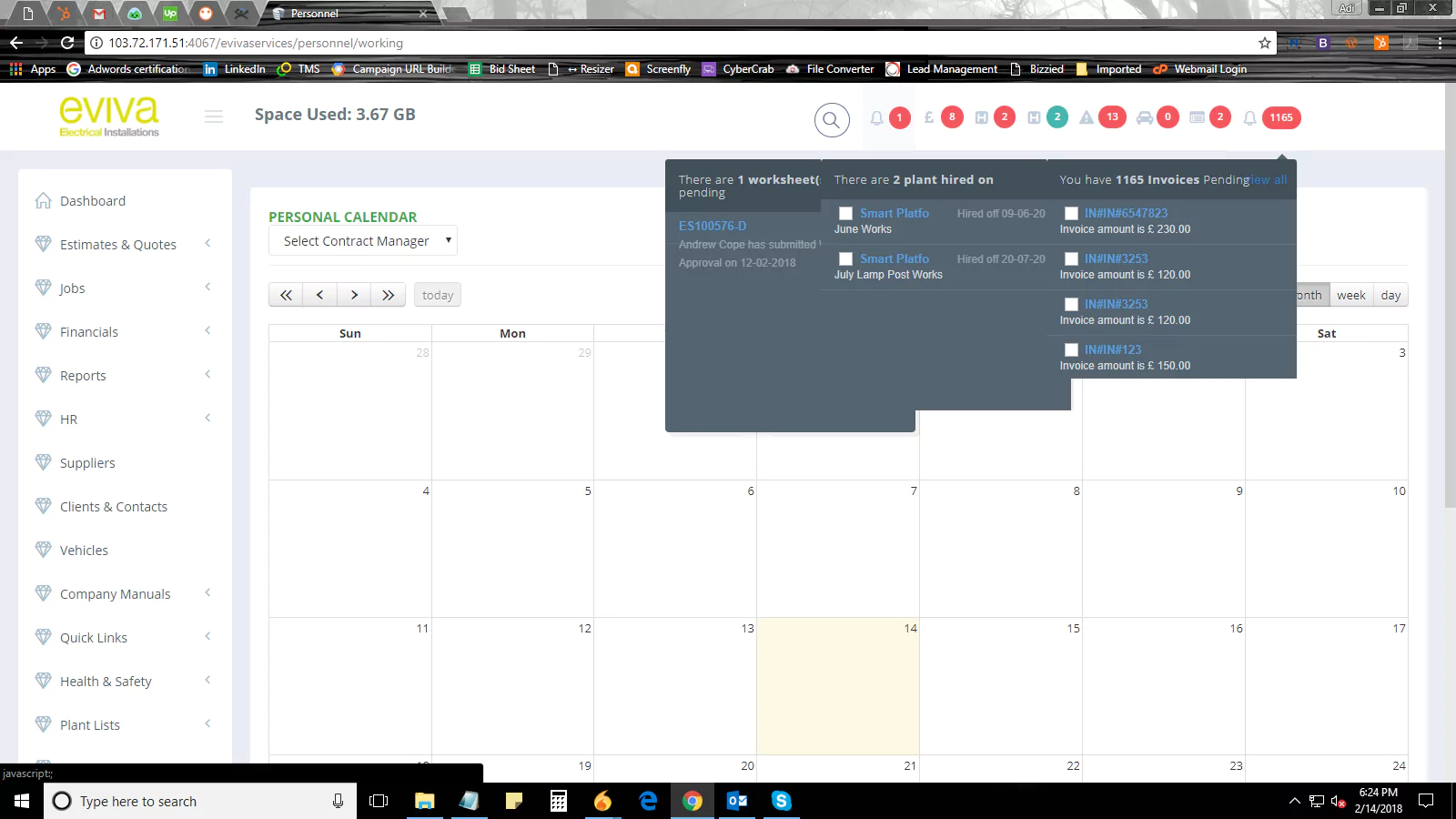
Task: Open the plant hire icon with red badge 2
Action: click(x=982, y=117)
